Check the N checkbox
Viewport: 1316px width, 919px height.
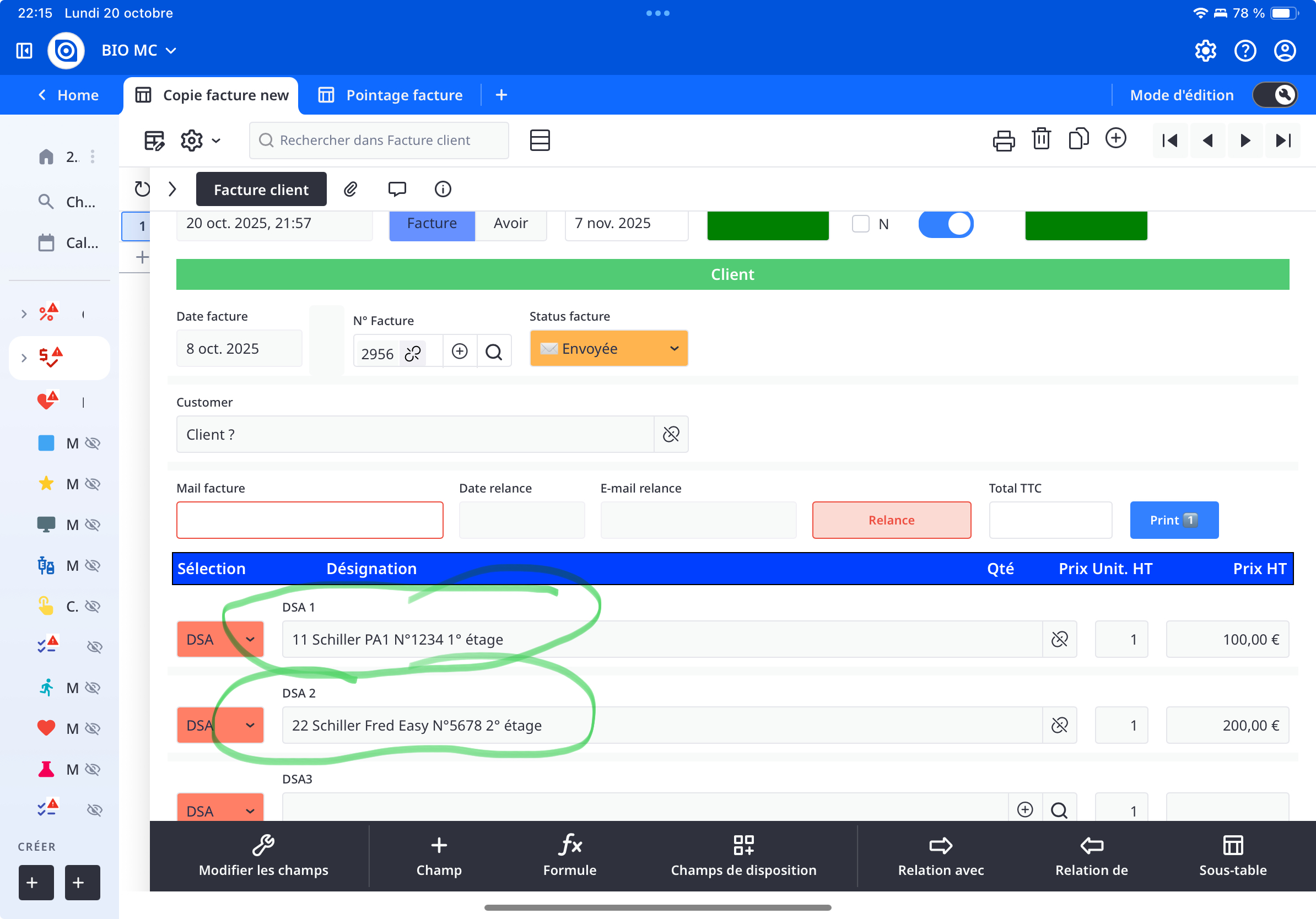coord(860,224)
